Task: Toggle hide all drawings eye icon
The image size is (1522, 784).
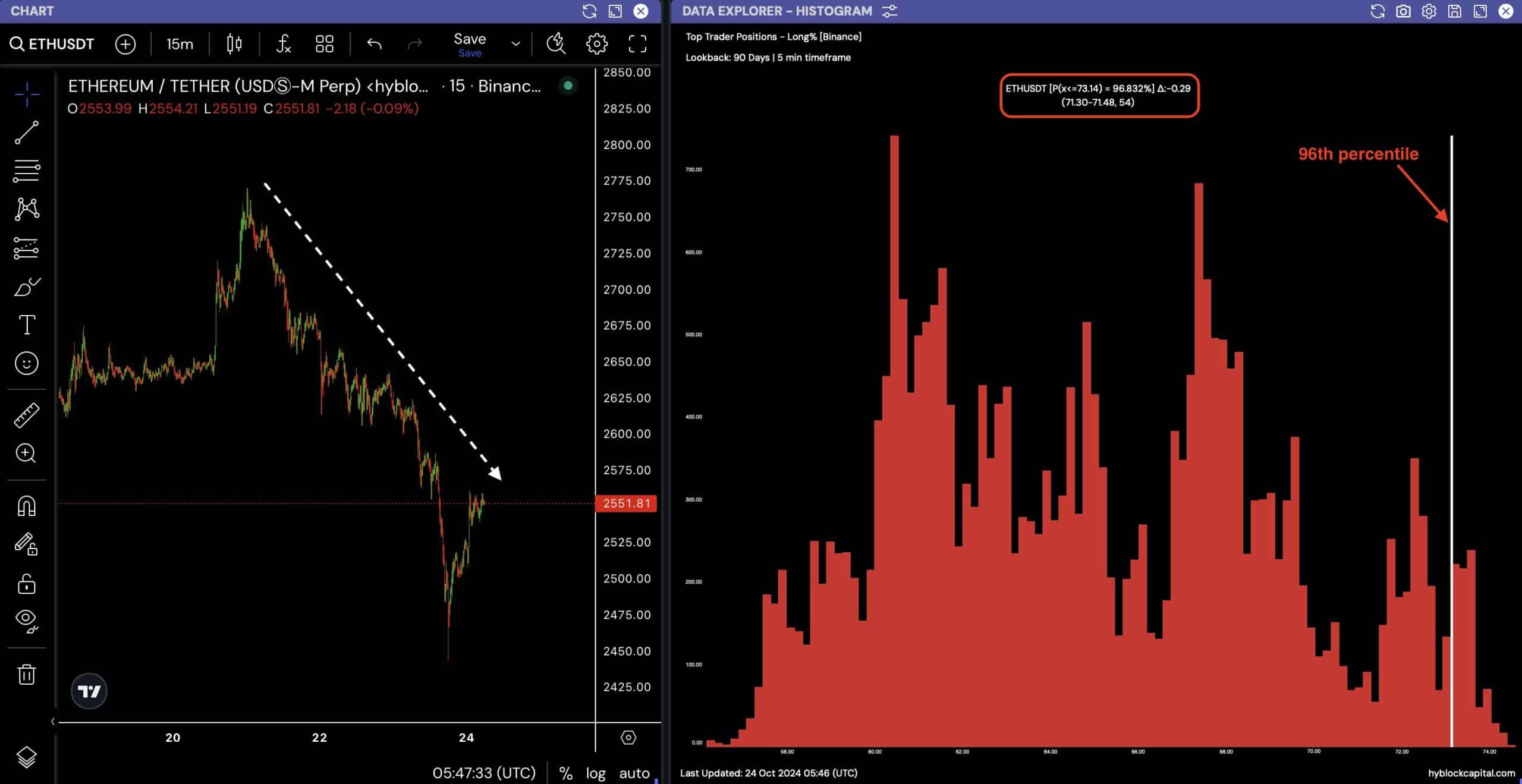Action: click(26, 619)
